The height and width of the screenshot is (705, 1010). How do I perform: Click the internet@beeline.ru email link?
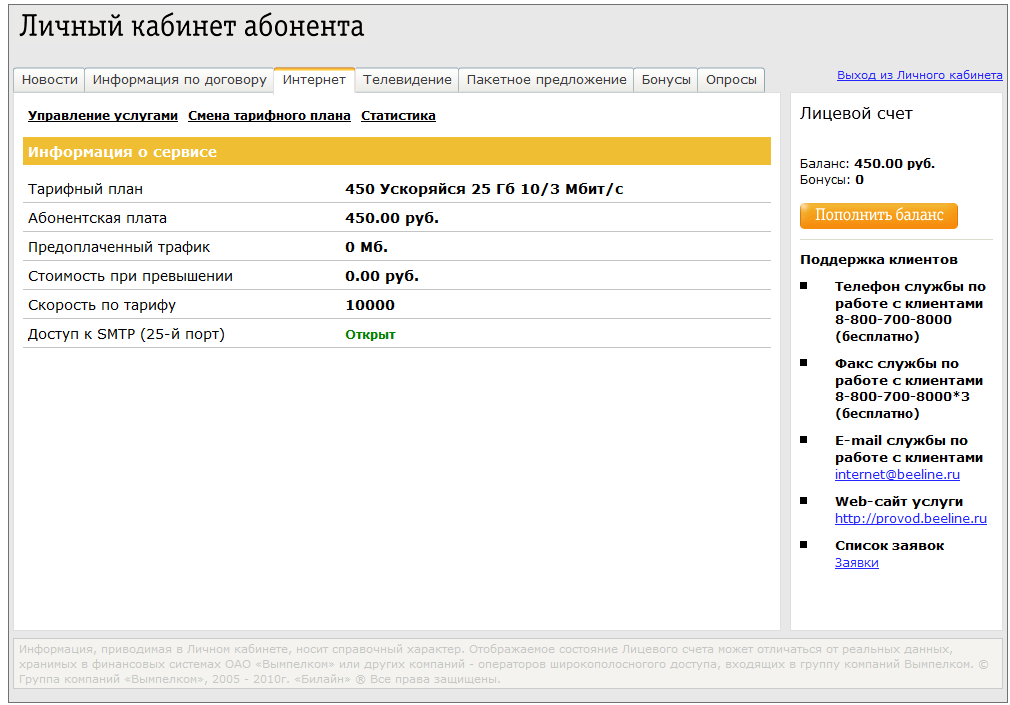point(897,475)
